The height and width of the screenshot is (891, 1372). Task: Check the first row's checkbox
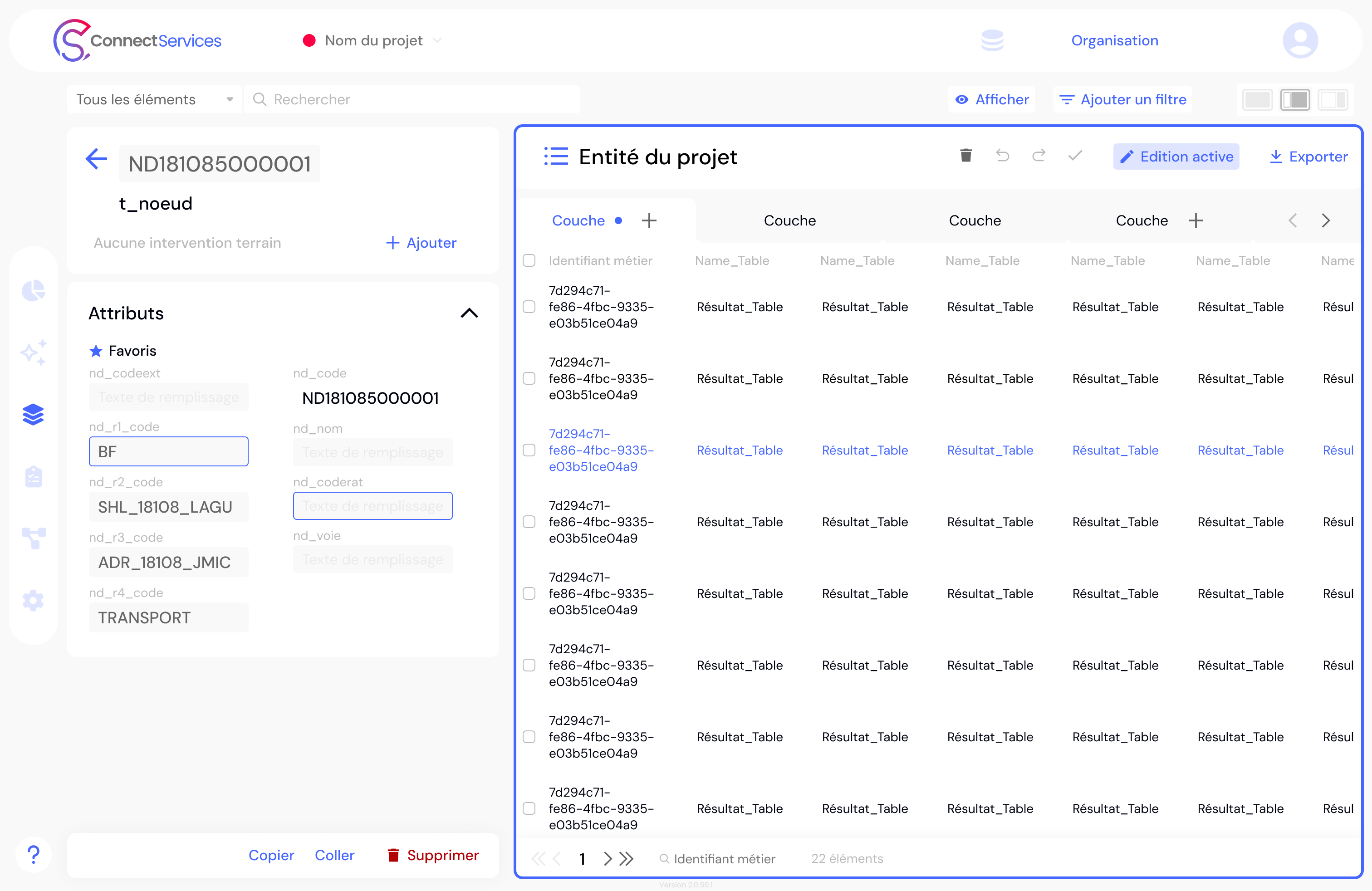529,307
